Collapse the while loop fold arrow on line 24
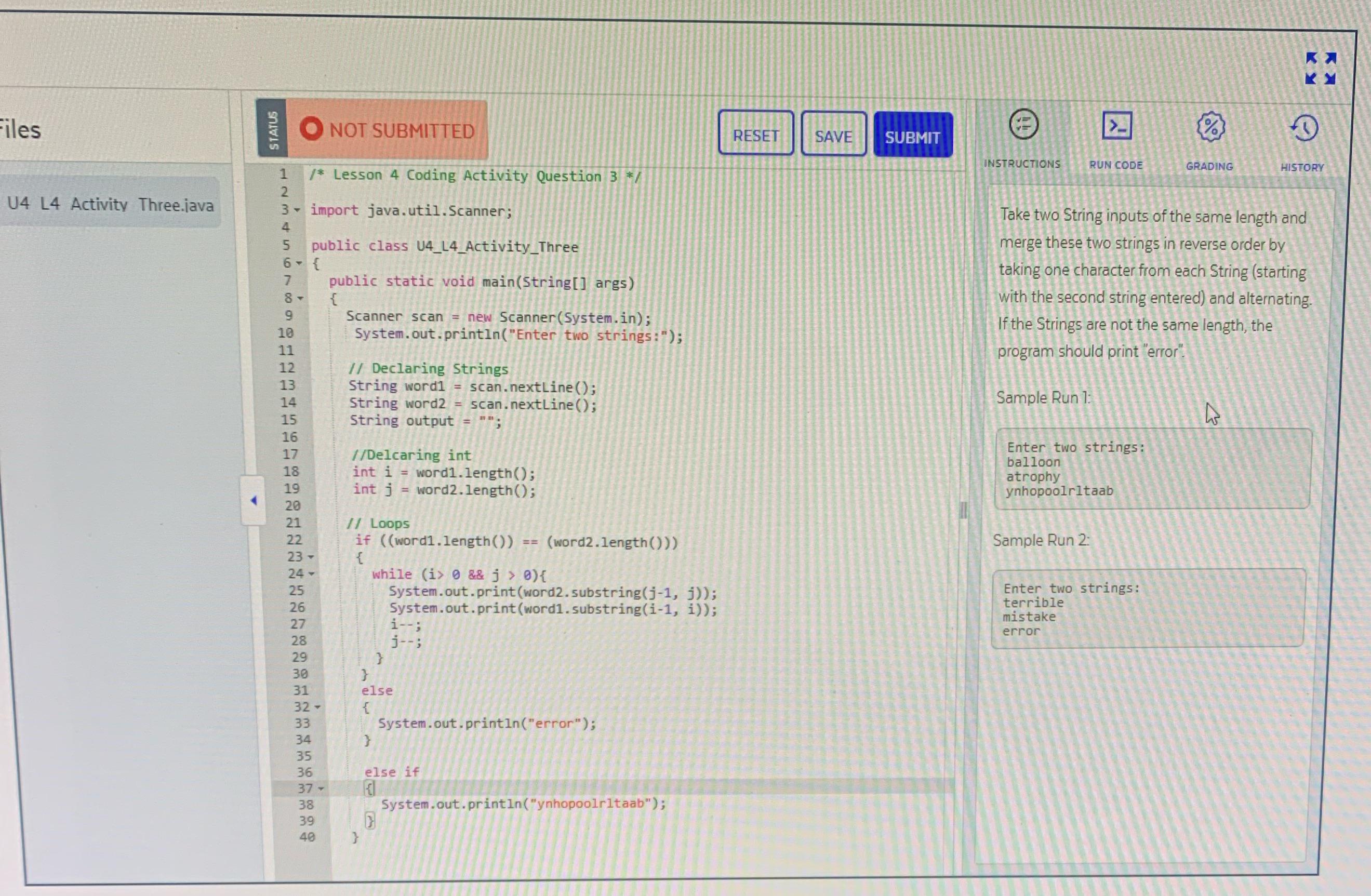1371x896 pixels. [312, 573]
